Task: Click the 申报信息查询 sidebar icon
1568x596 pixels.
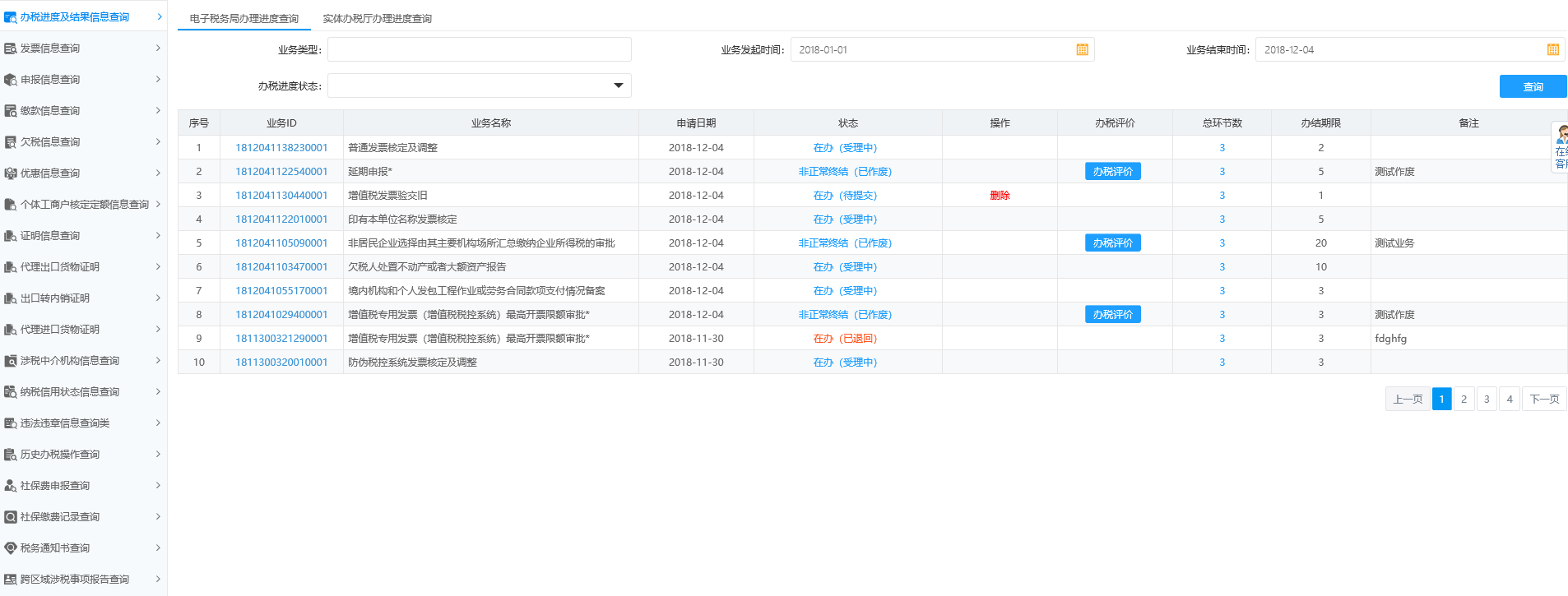Action: (10, 80)
